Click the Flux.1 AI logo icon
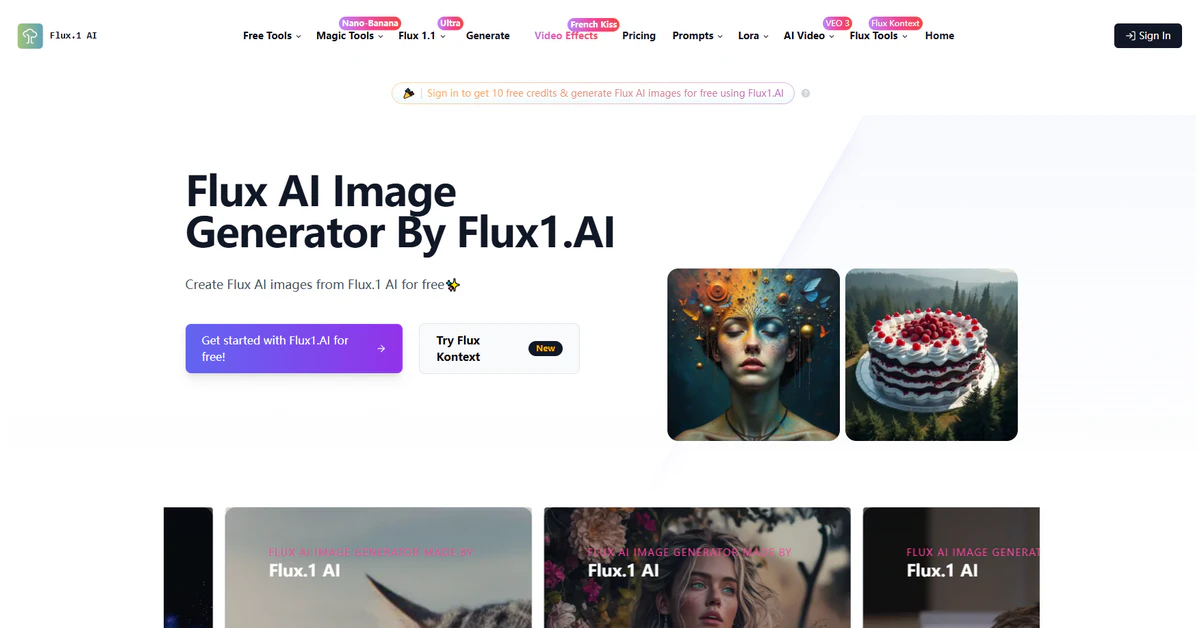The height and width of the screenshot is (628, 1200). coord(30,36)
